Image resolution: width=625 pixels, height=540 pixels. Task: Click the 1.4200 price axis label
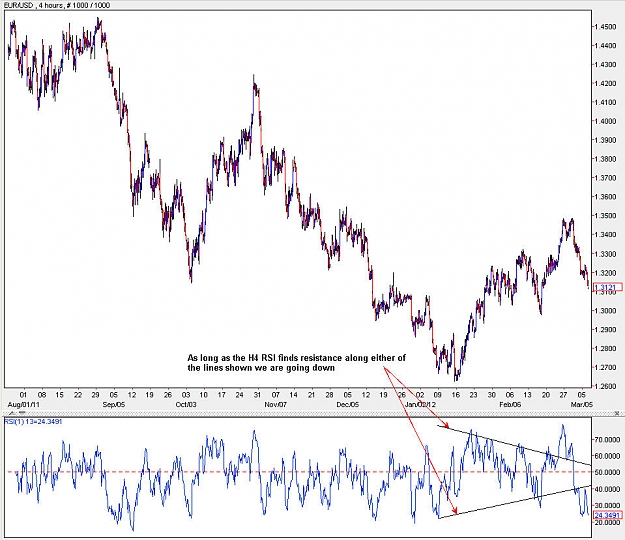(x=605, y=84)
